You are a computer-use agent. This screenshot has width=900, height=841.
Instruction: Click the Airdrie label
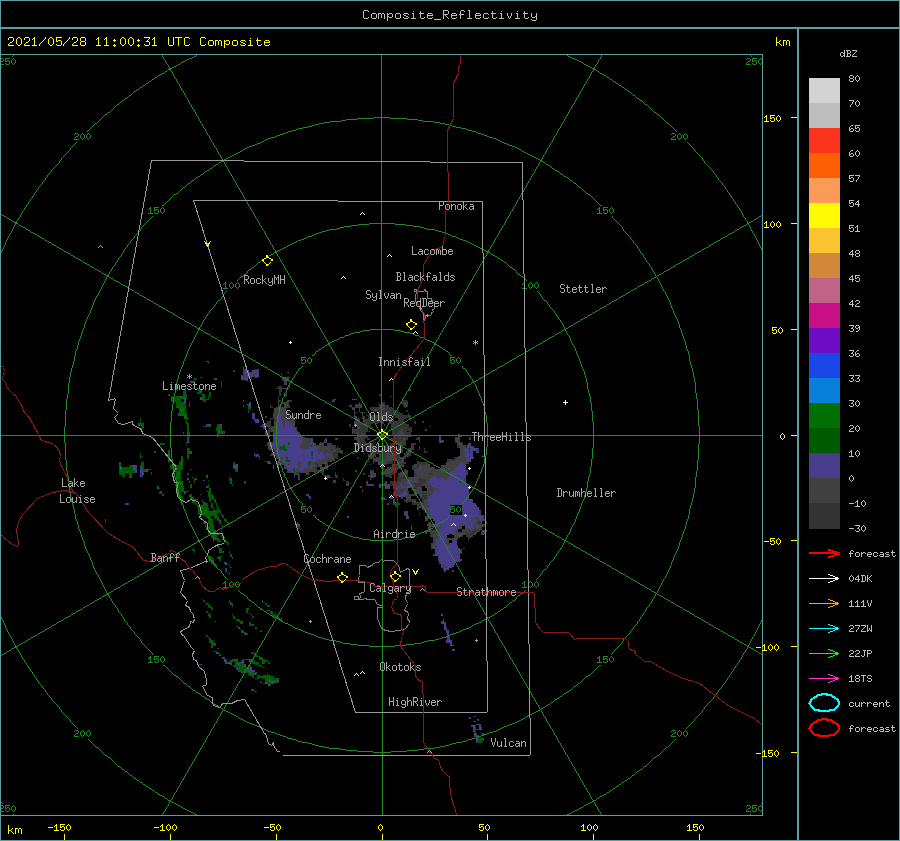coord(394,534)
